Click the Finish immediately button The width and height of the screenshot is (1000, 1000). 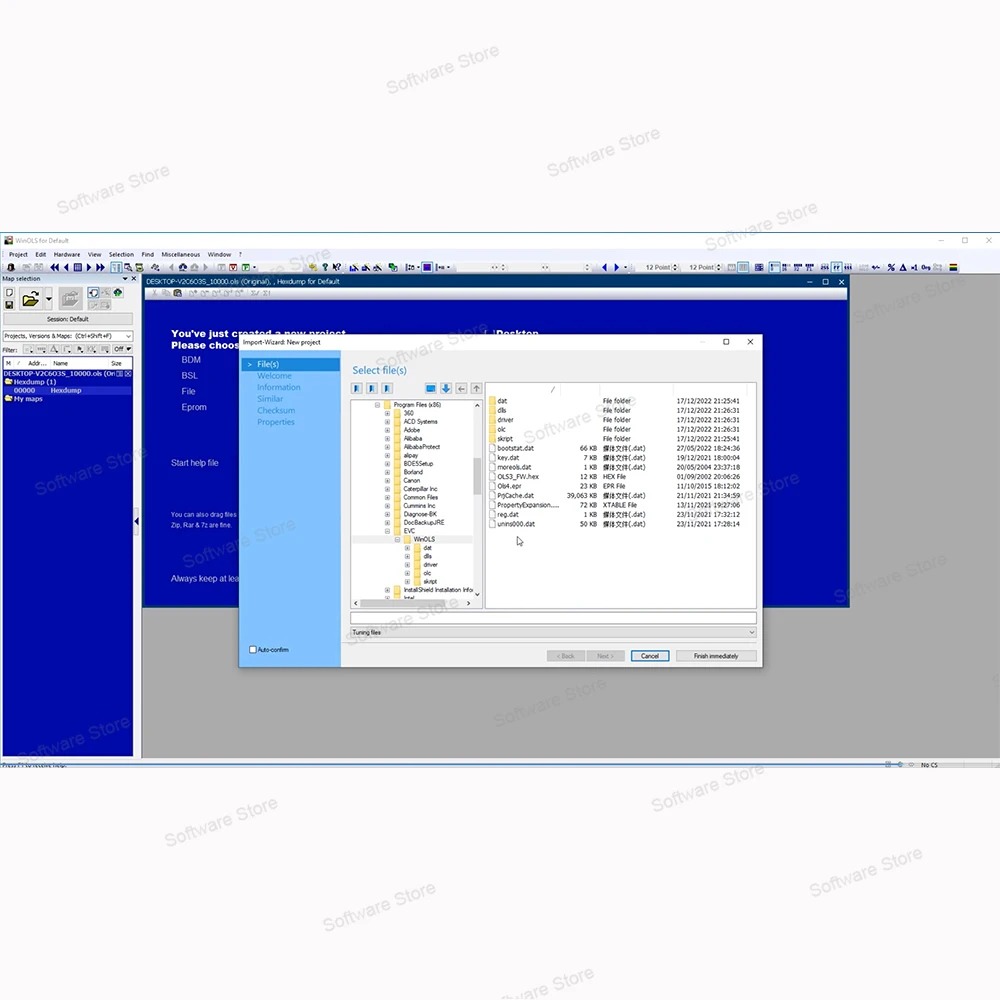pos(716,656)
